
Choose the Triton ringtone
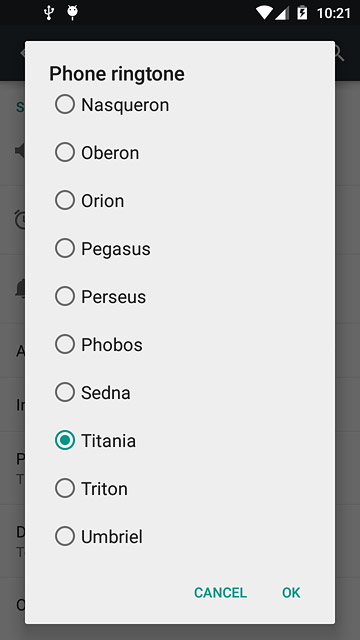64,488
